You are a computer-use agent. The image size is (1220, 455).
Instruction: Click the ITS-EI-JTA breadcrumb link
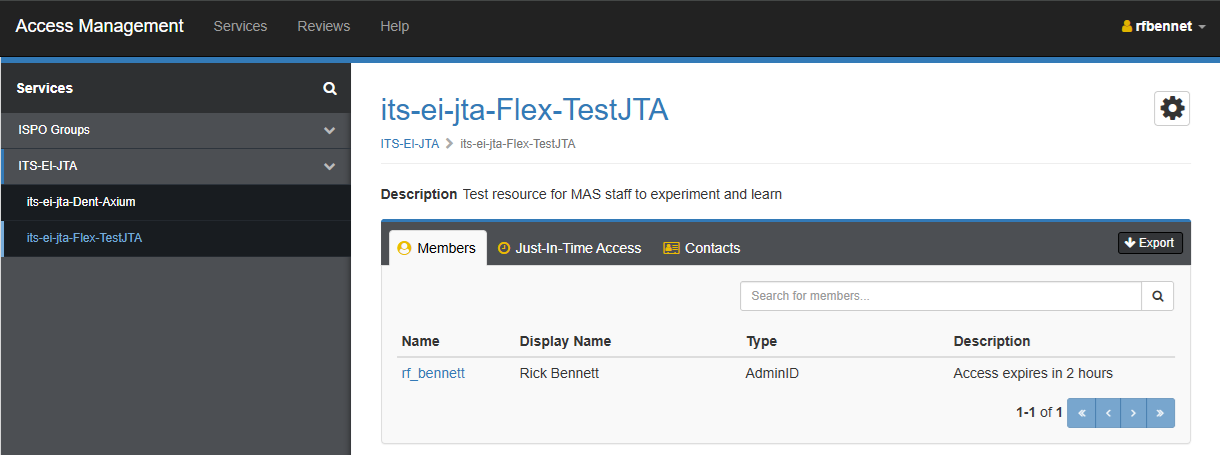pos(409,143)
